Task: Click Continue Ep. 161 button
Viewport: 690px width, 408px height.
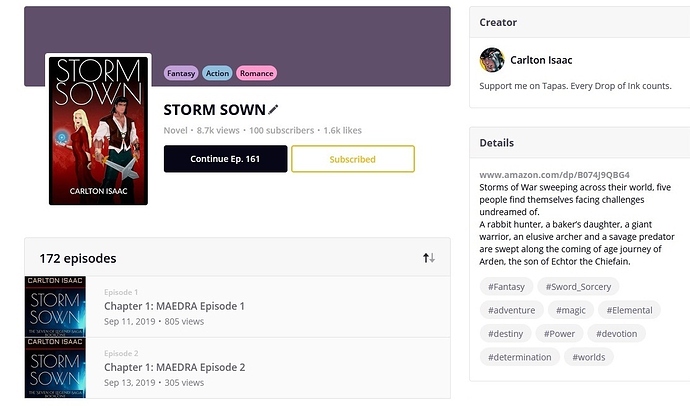Action: (x=225, y=159)
